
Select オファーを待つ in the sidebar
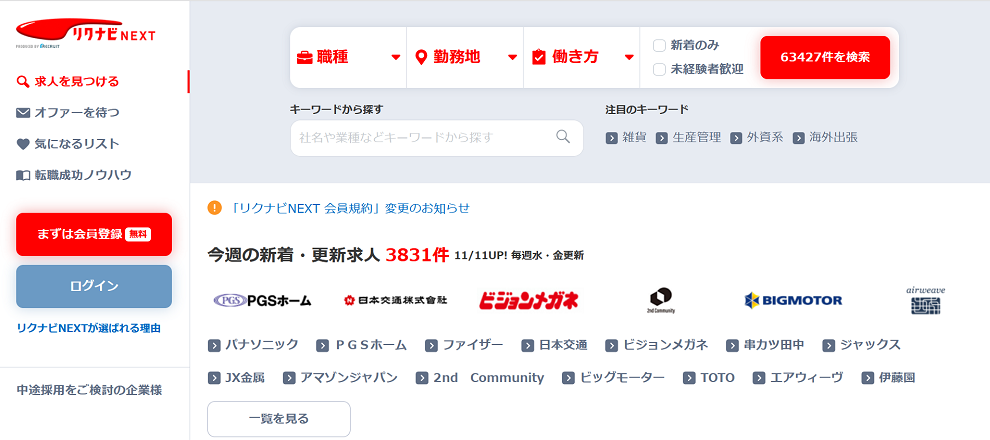(x=68, y=113)
